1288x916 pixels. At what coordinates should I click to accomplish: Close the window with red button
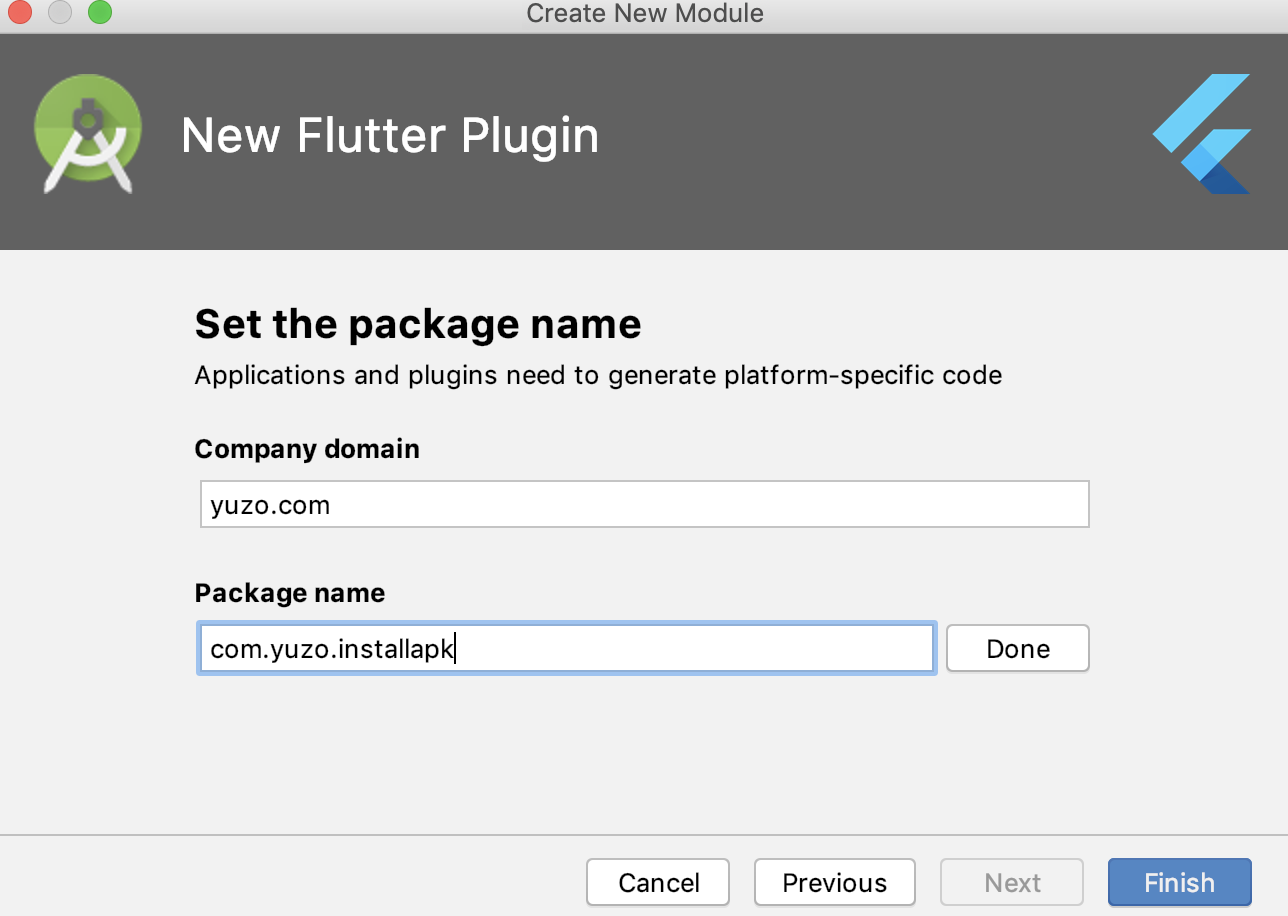point(20,13)
